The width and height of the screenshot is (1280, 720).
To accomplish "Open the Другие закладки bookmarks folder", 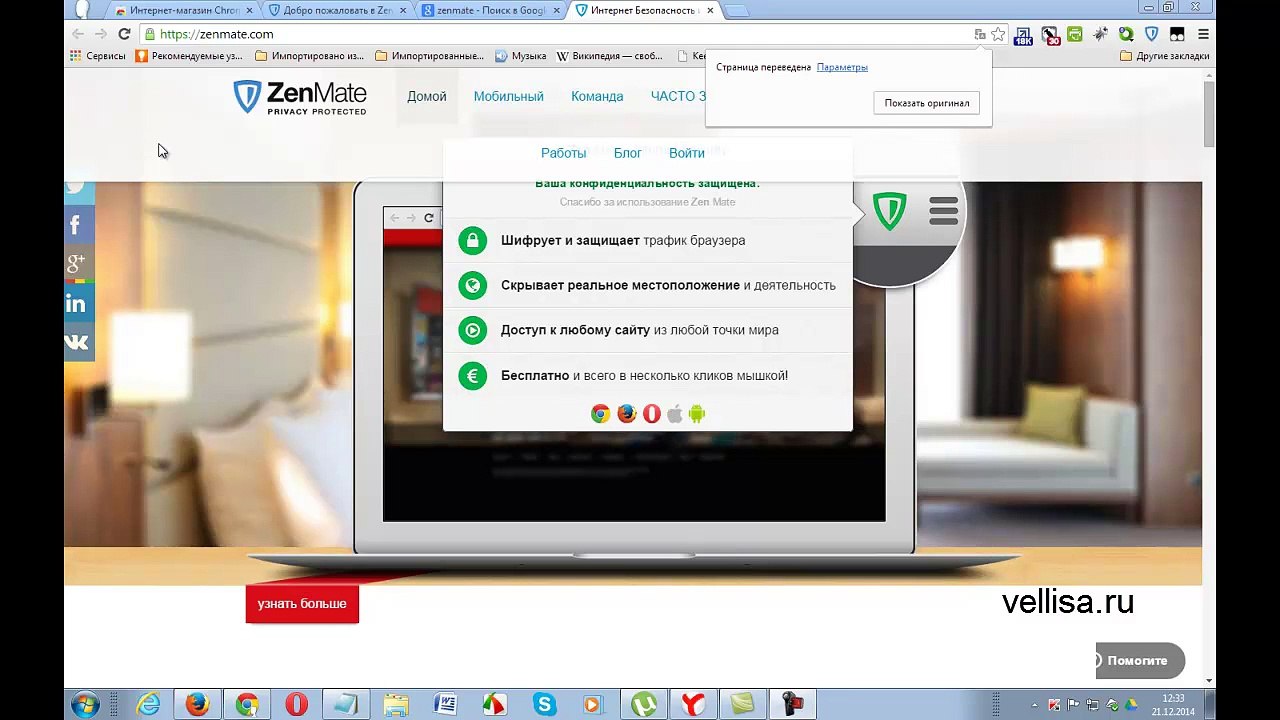I will coord(1164,56).
